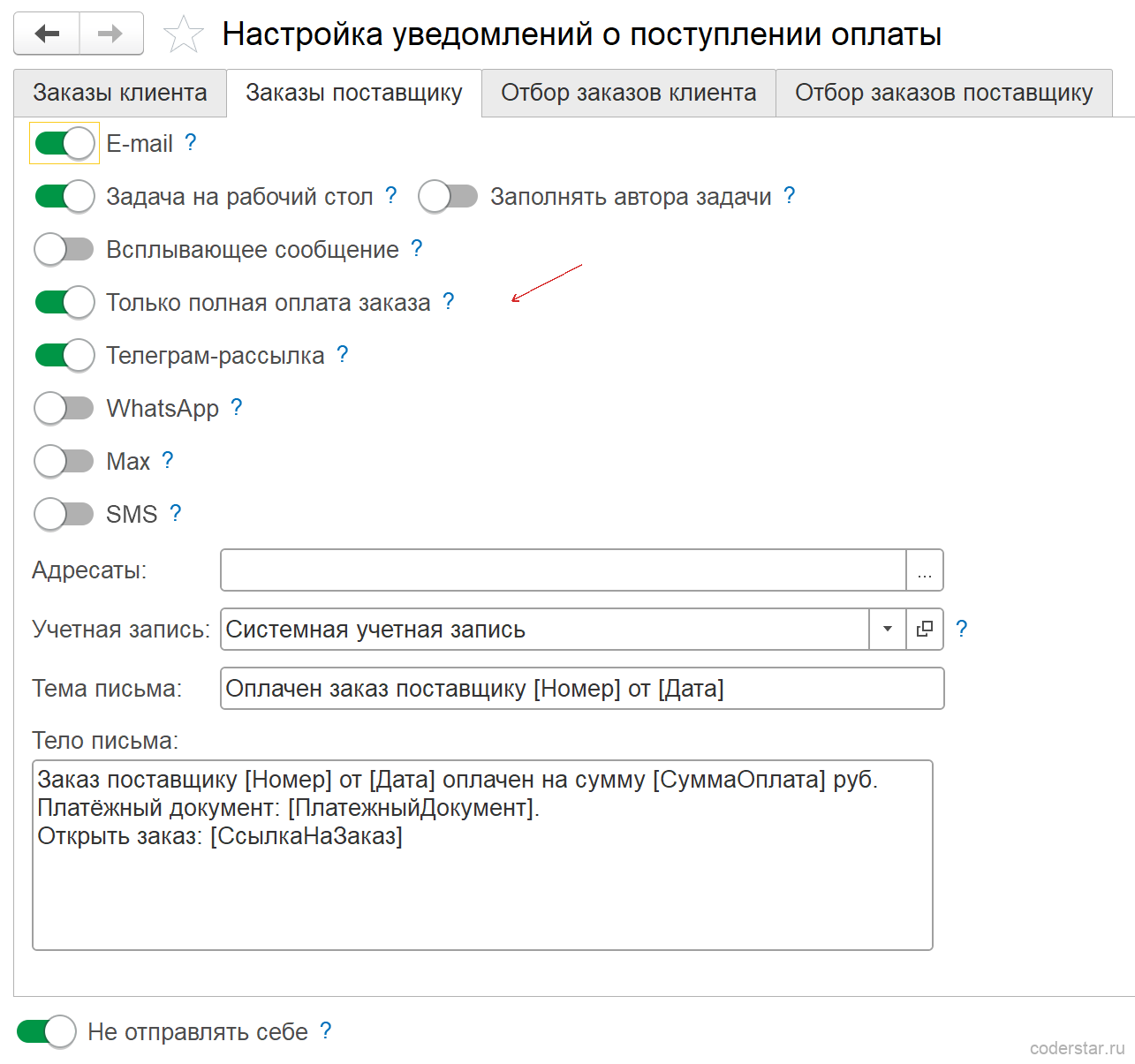Turn on Заполнять автора задачи switch

(x=448, y=196)
